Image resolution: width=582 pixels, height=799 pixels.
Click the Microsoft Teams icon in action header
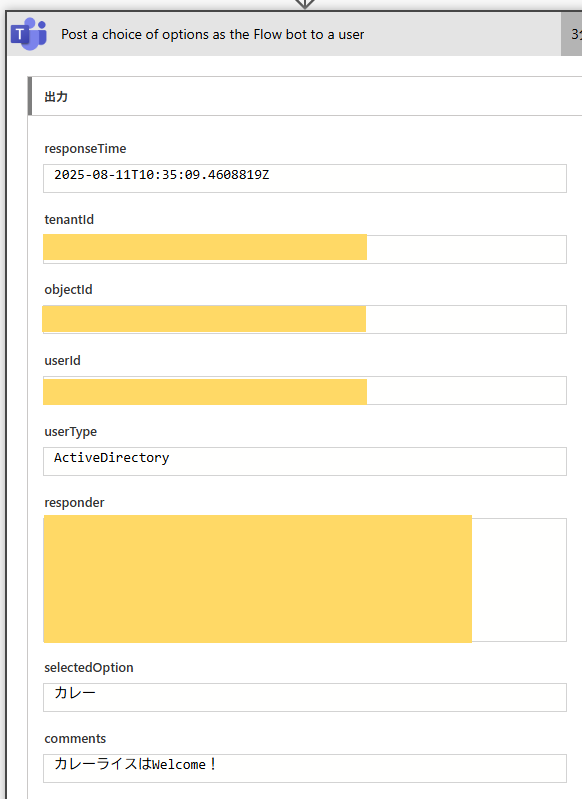pyautogui.click(x=29, y=34)
